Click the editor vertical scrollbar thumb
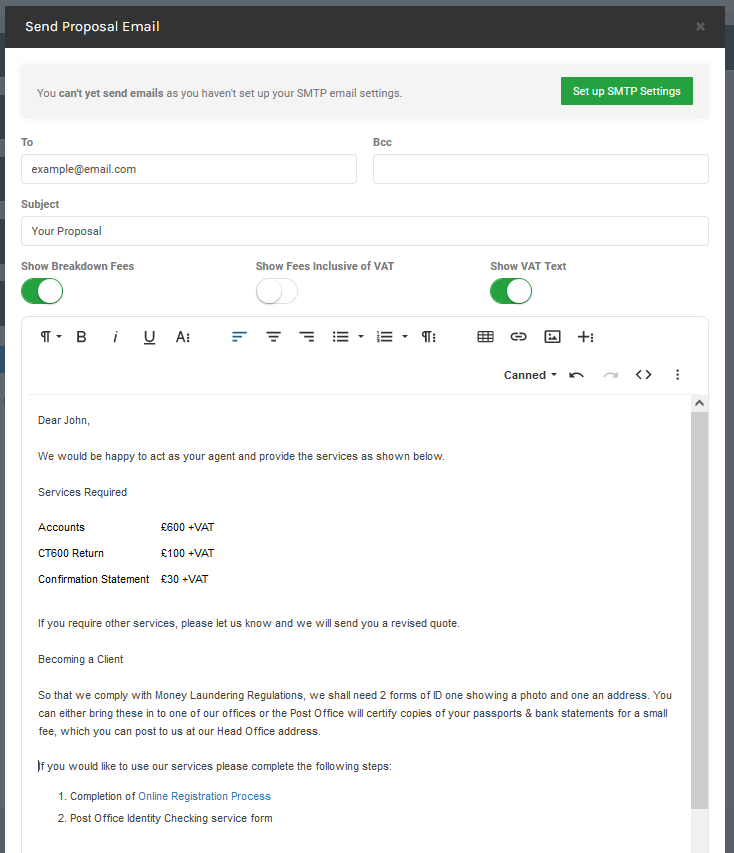 (x=700, y=610)
